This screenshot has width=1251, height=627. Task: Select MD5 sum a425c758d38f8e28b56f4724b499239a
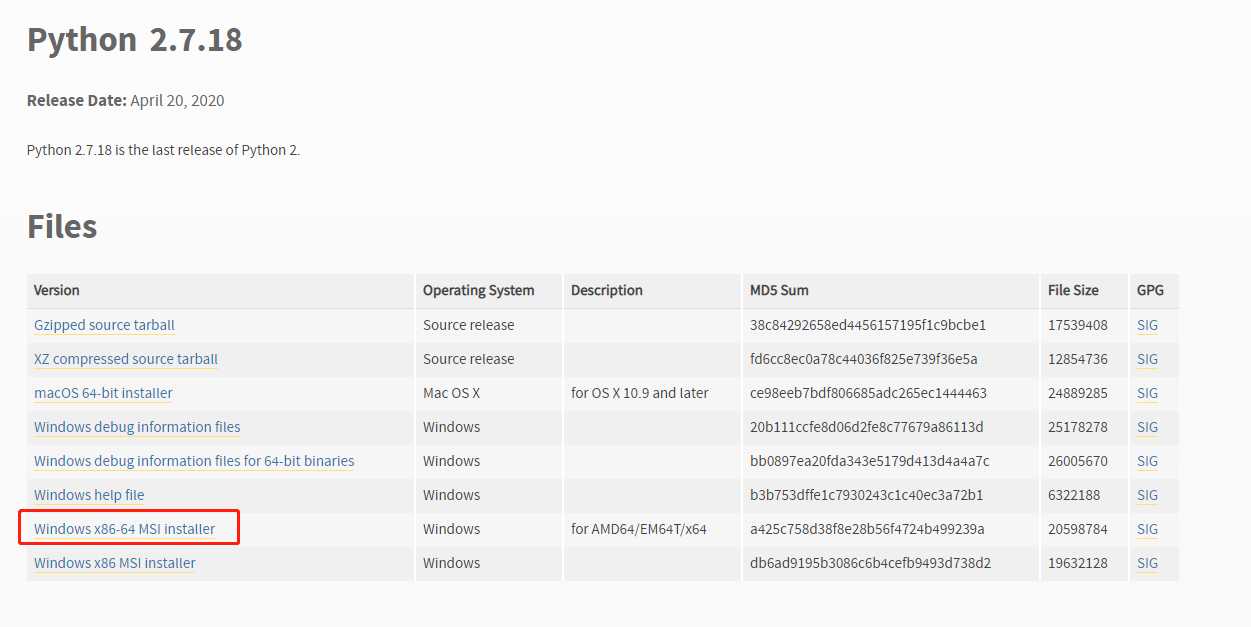click(867, 529)
